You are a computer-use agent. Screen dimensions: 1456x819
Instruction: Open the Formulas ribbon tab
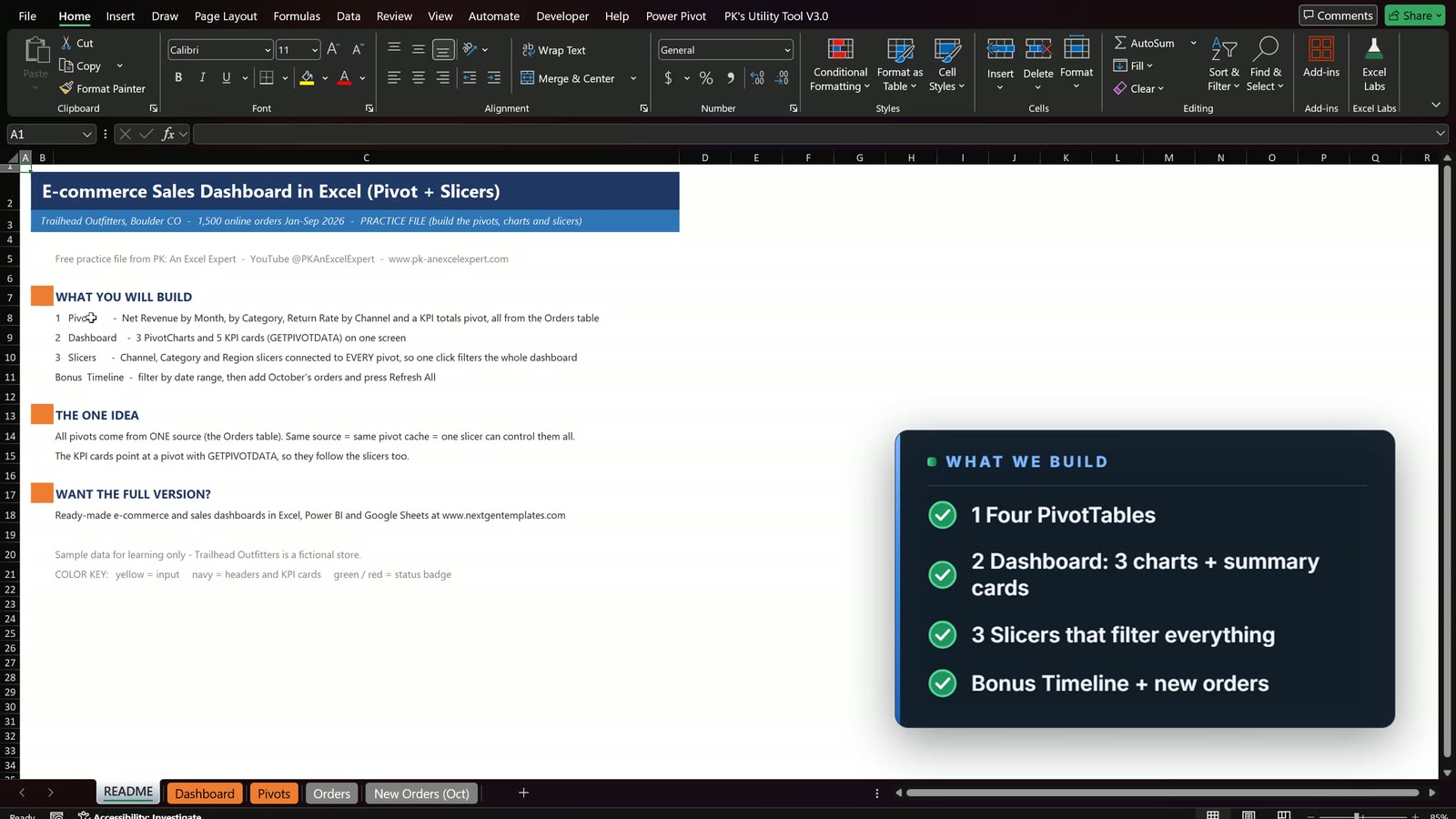tap(297, 15)
